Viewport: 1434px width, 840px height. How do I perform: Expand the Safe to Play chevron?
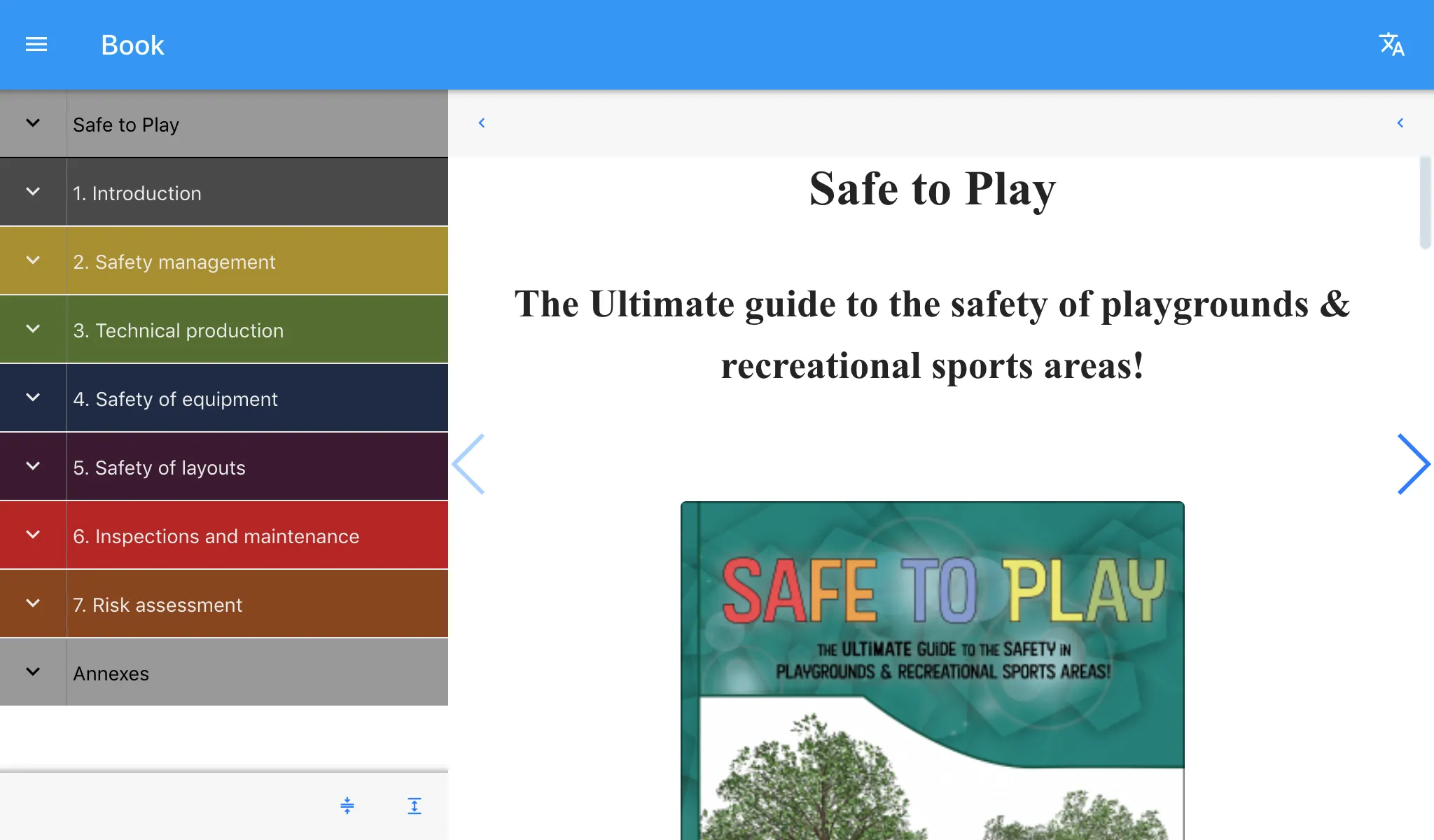(33, 123)
